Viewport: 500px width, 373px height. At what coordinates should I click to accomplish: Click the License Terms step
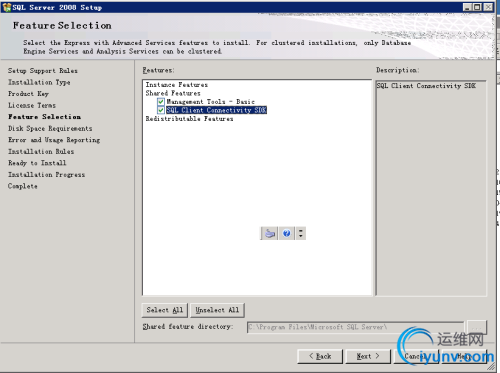[32, 105]
